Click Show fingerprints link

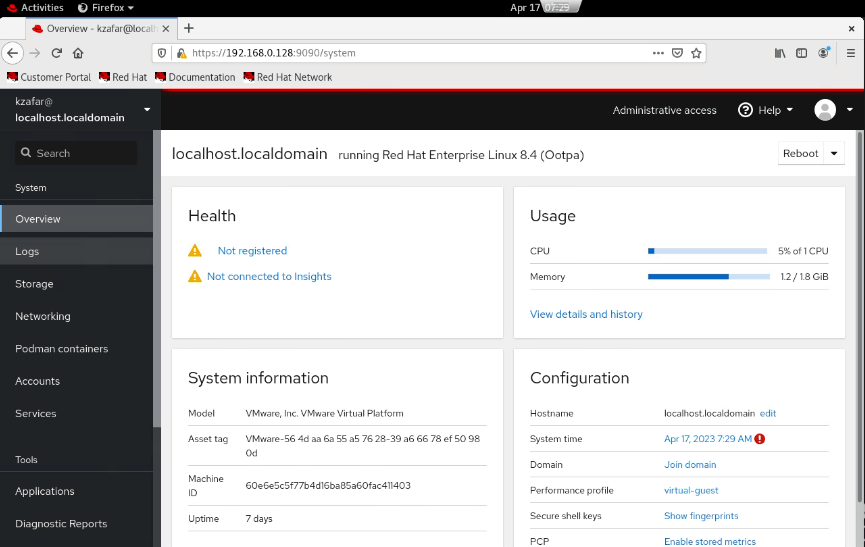pos(701,516)
